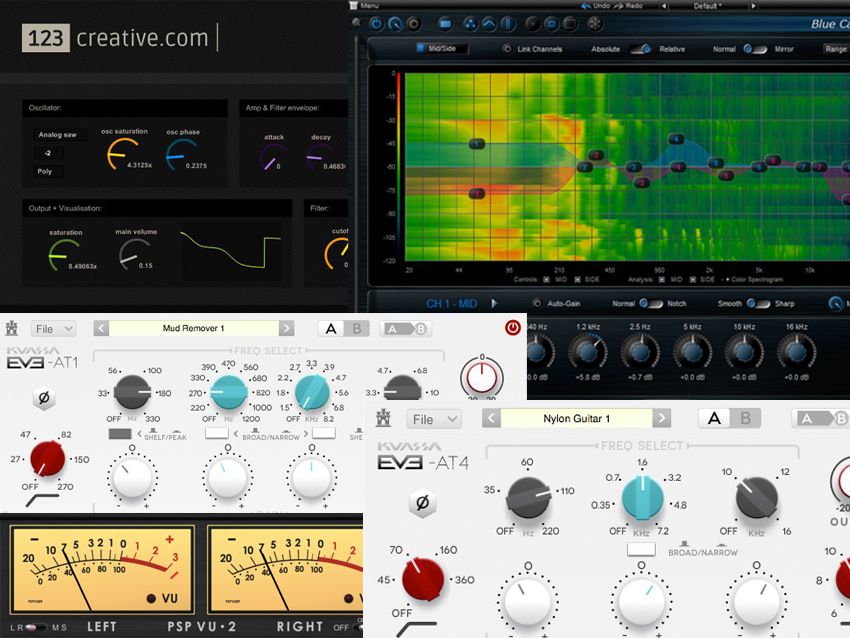
Task: Click the freeze (snowflake) icon in Blue Cat toolbar
Action: point(595,22)
